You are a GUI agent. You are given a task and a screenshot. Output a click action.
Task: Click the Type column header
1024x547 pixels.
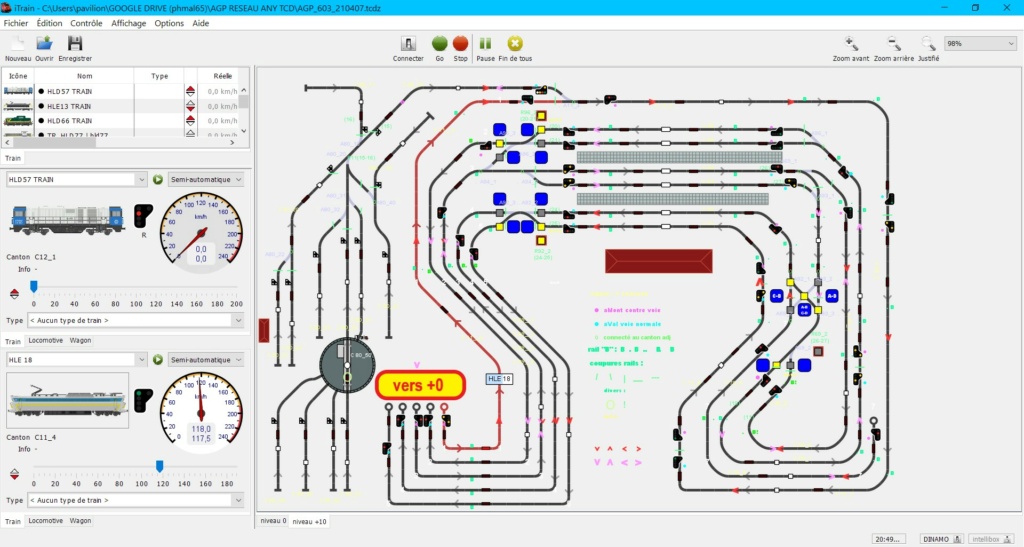tap(159, 76)
